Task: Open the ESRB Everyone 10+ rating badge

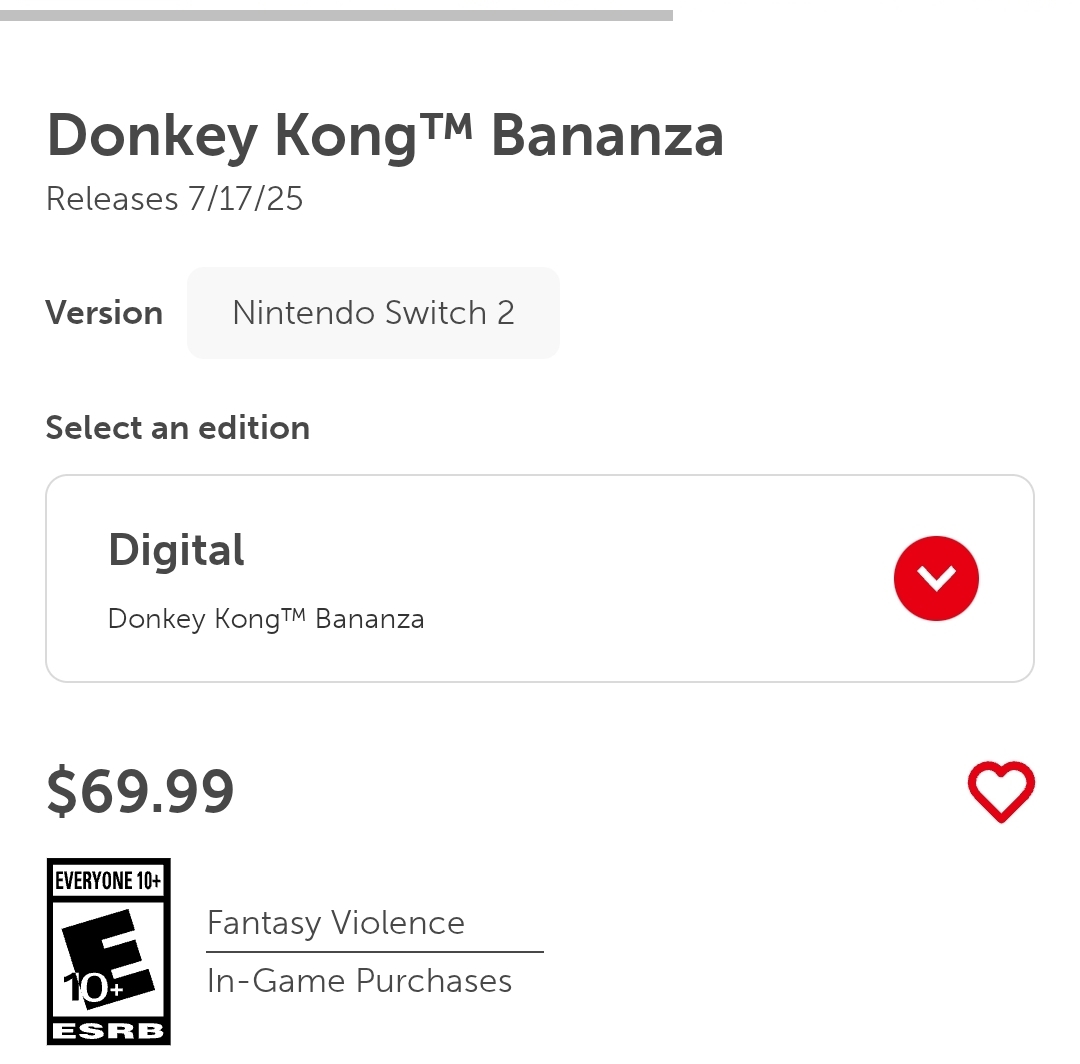Action: (x=109, y=951)
